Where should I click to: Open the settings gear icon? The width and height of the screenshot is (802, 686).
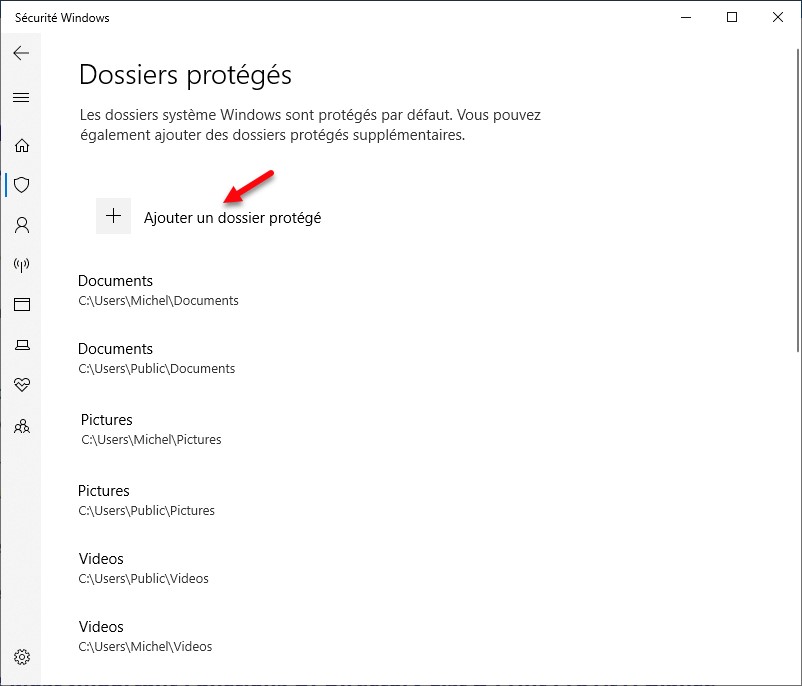click(x=21, y=657)
